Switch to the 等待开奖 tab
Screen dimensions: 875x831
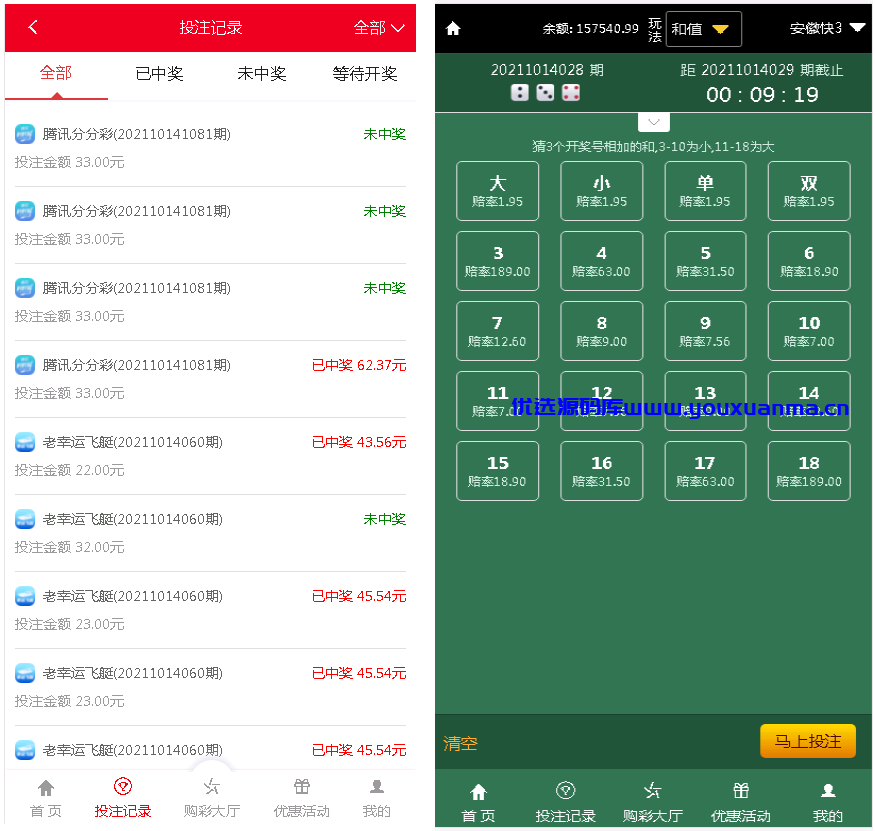364,73
